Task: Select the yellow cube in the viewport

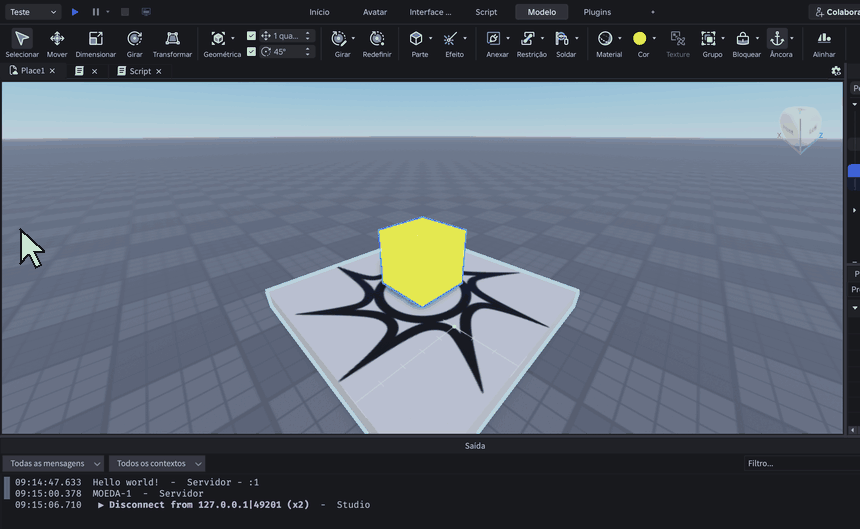Action: pos(422,261)
